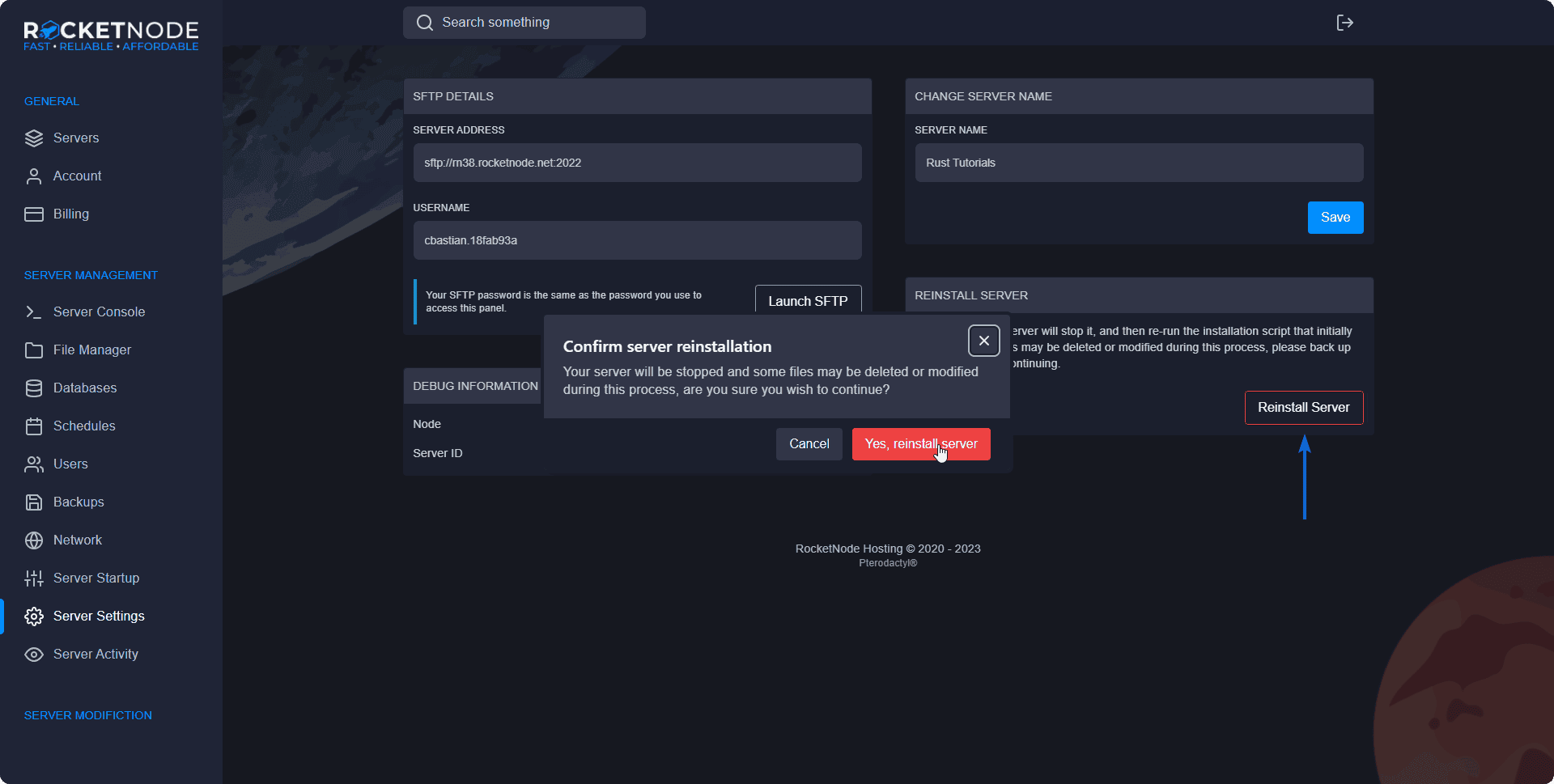
Task: Open the Account person icon
Action: point(33,176)
